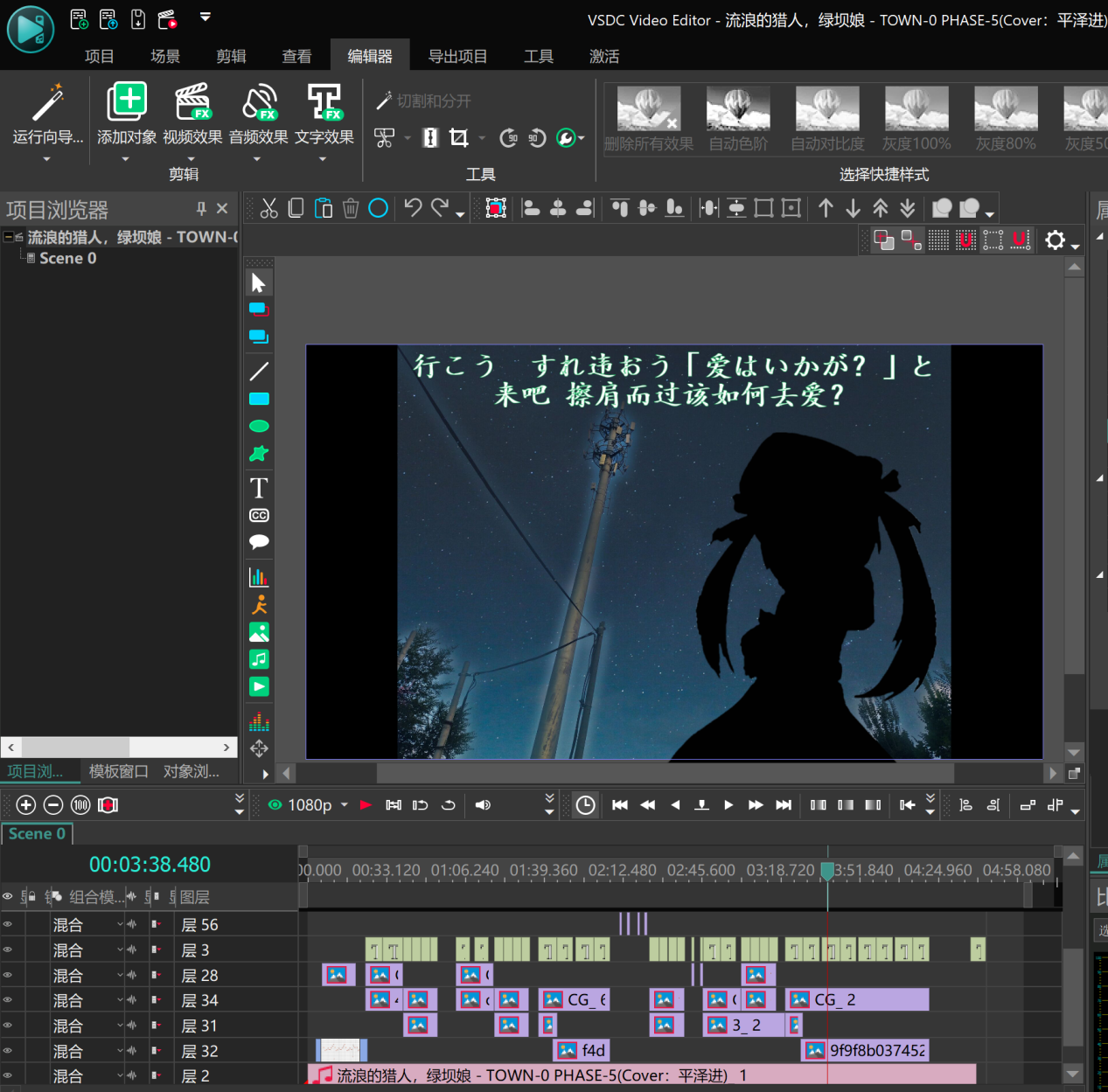Add an image with picture tool
1108x1092 pixels.
click(259, 632)
